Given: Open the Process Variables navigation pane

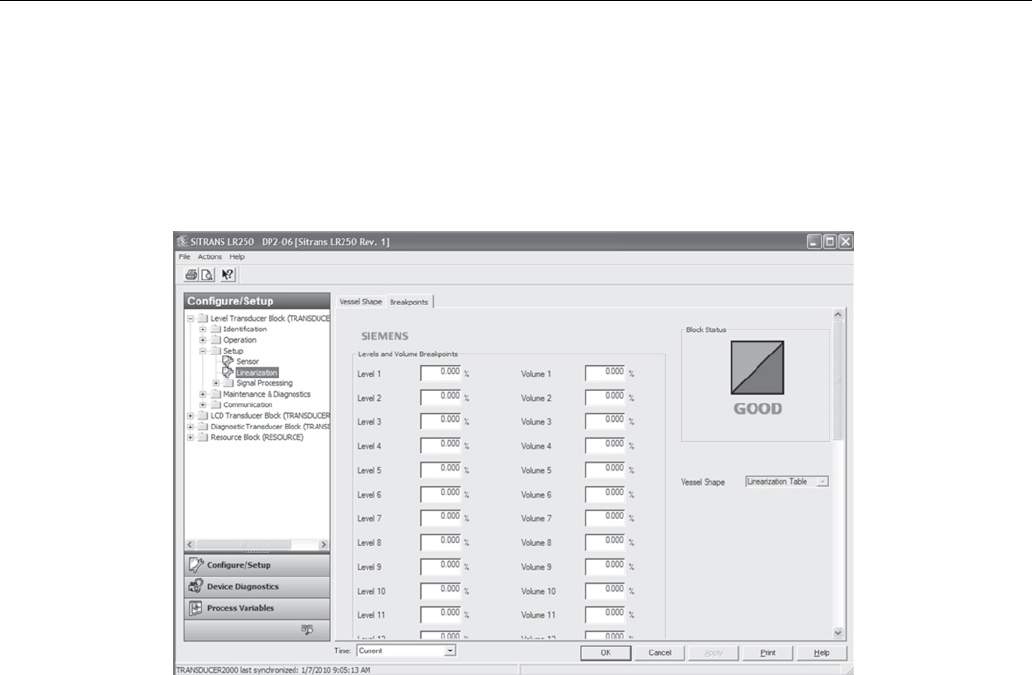Looking at the screenshot, I should [x=257, y=608].
